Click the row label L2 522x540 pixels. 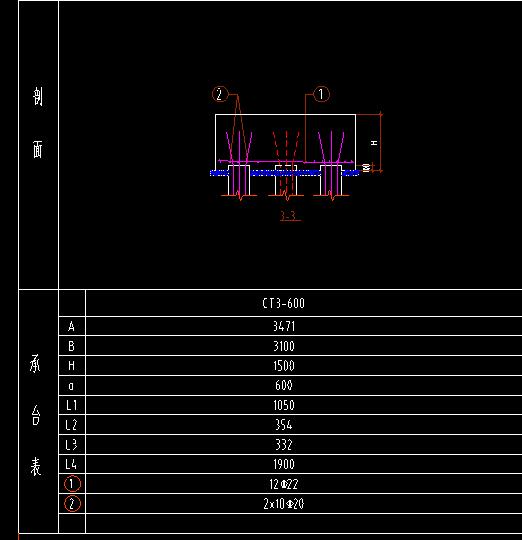click(71, 425)
